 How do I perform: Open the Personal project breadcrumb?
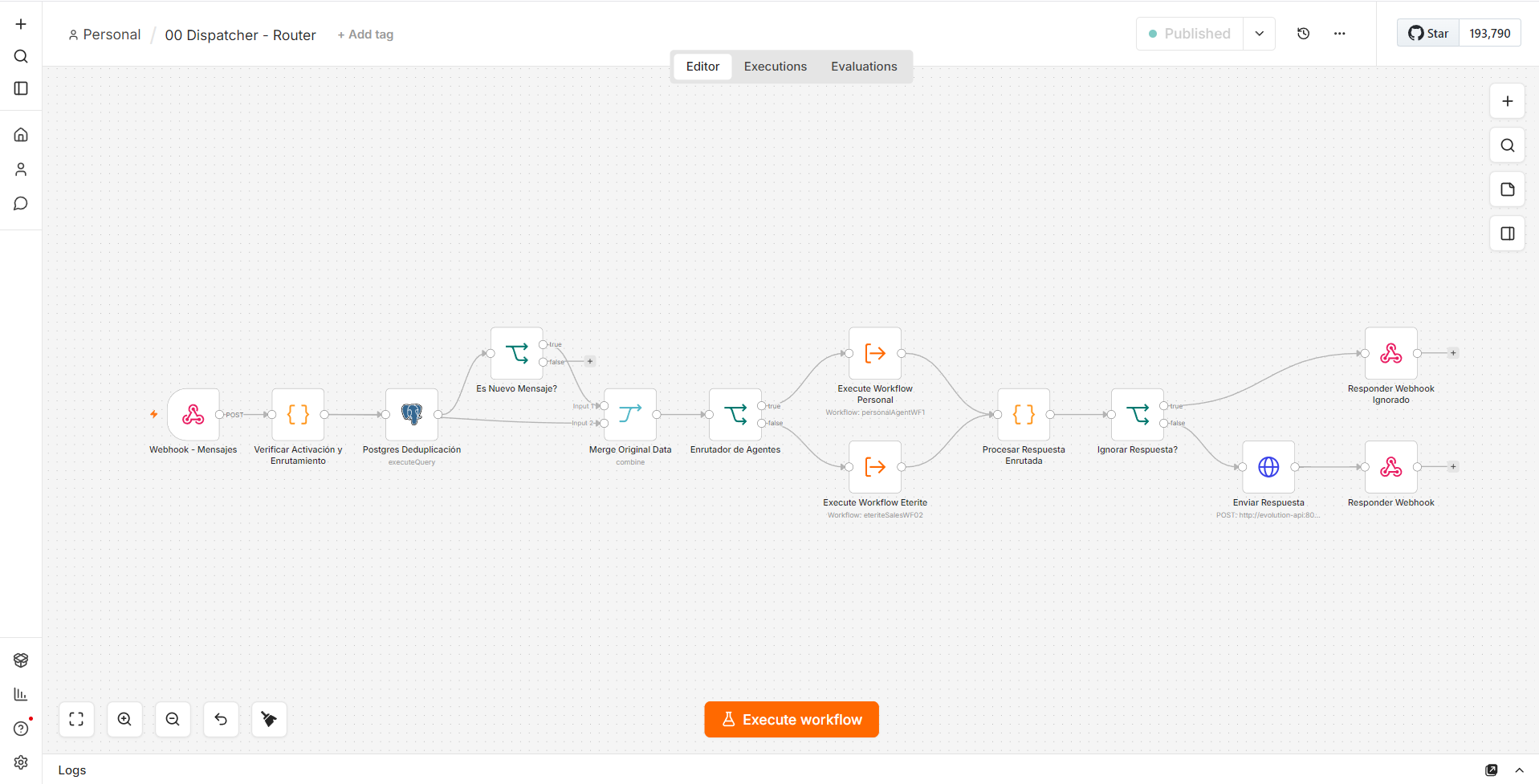104,35
